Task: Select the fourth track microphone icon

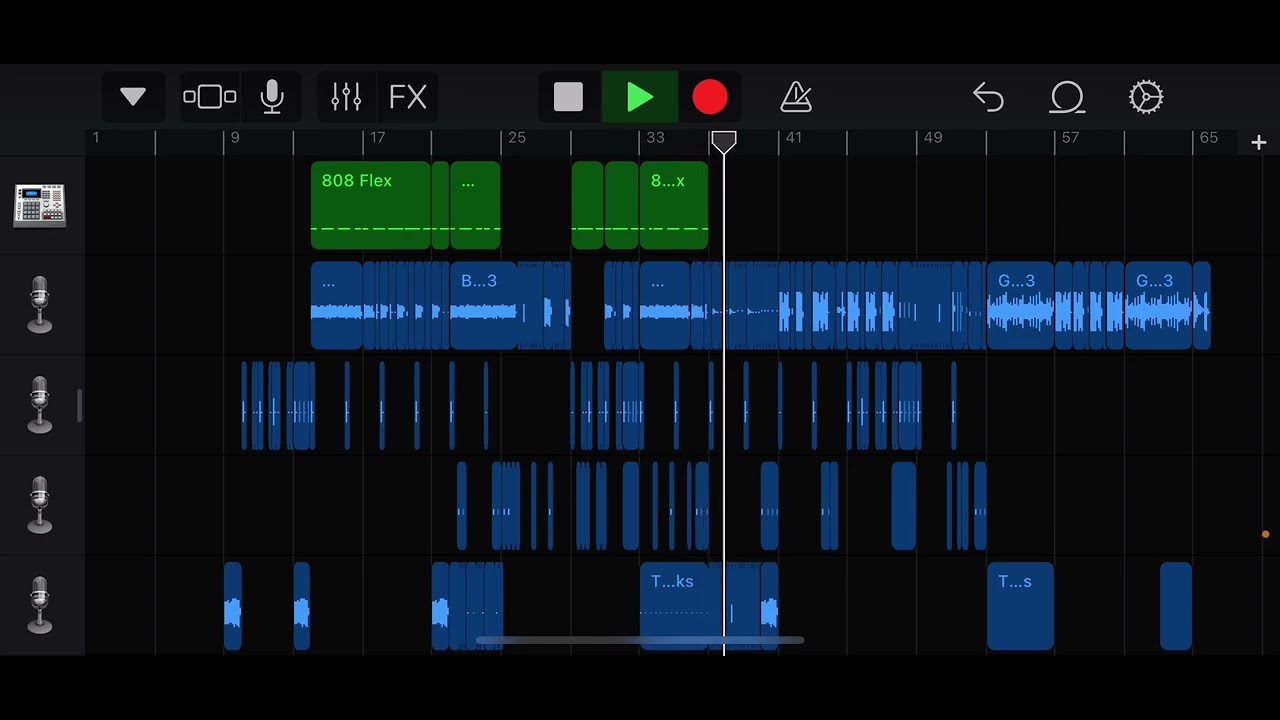Action: point(40,505)
